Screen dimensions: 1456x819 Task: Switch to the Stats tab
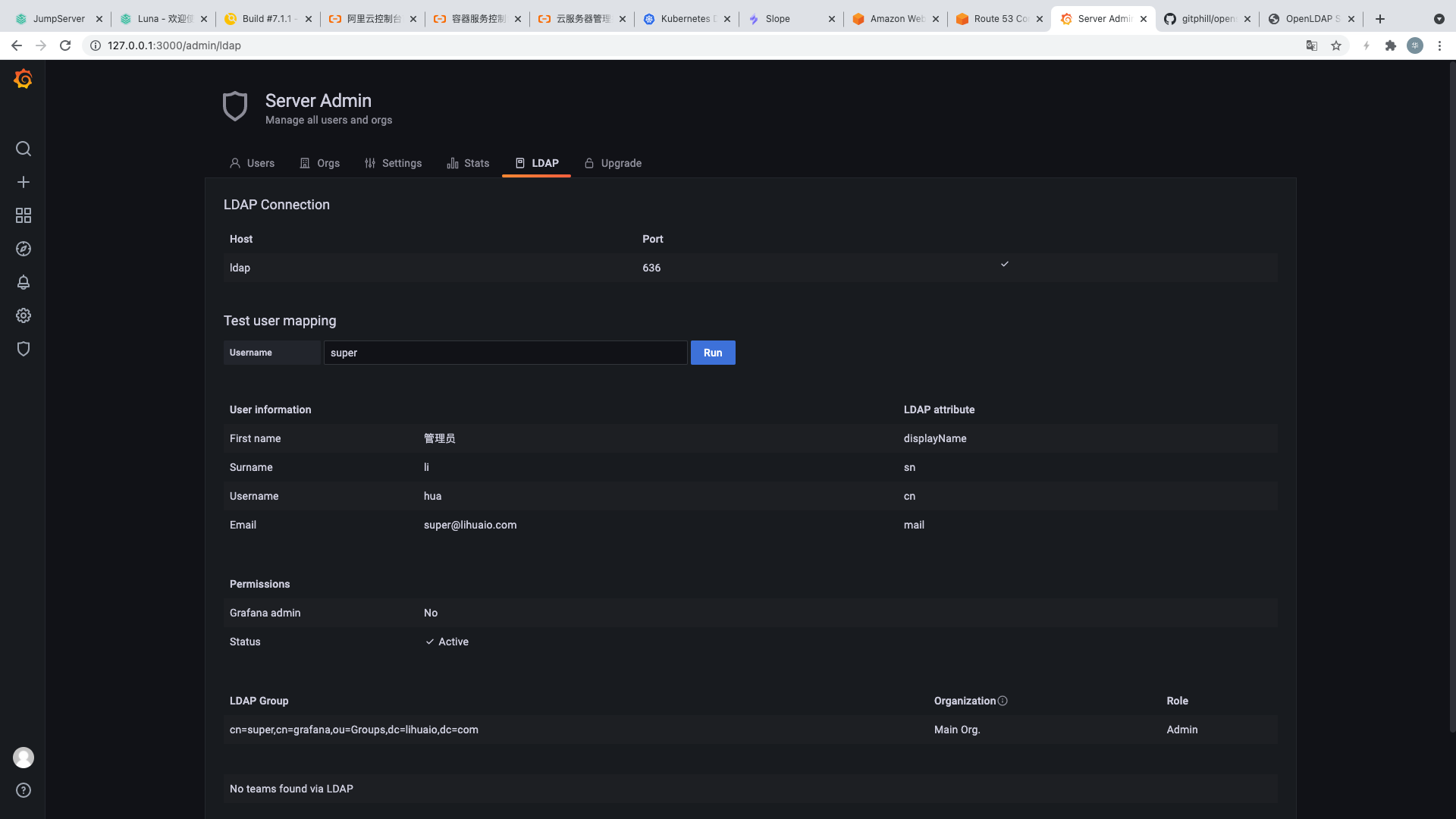(468, 163)
